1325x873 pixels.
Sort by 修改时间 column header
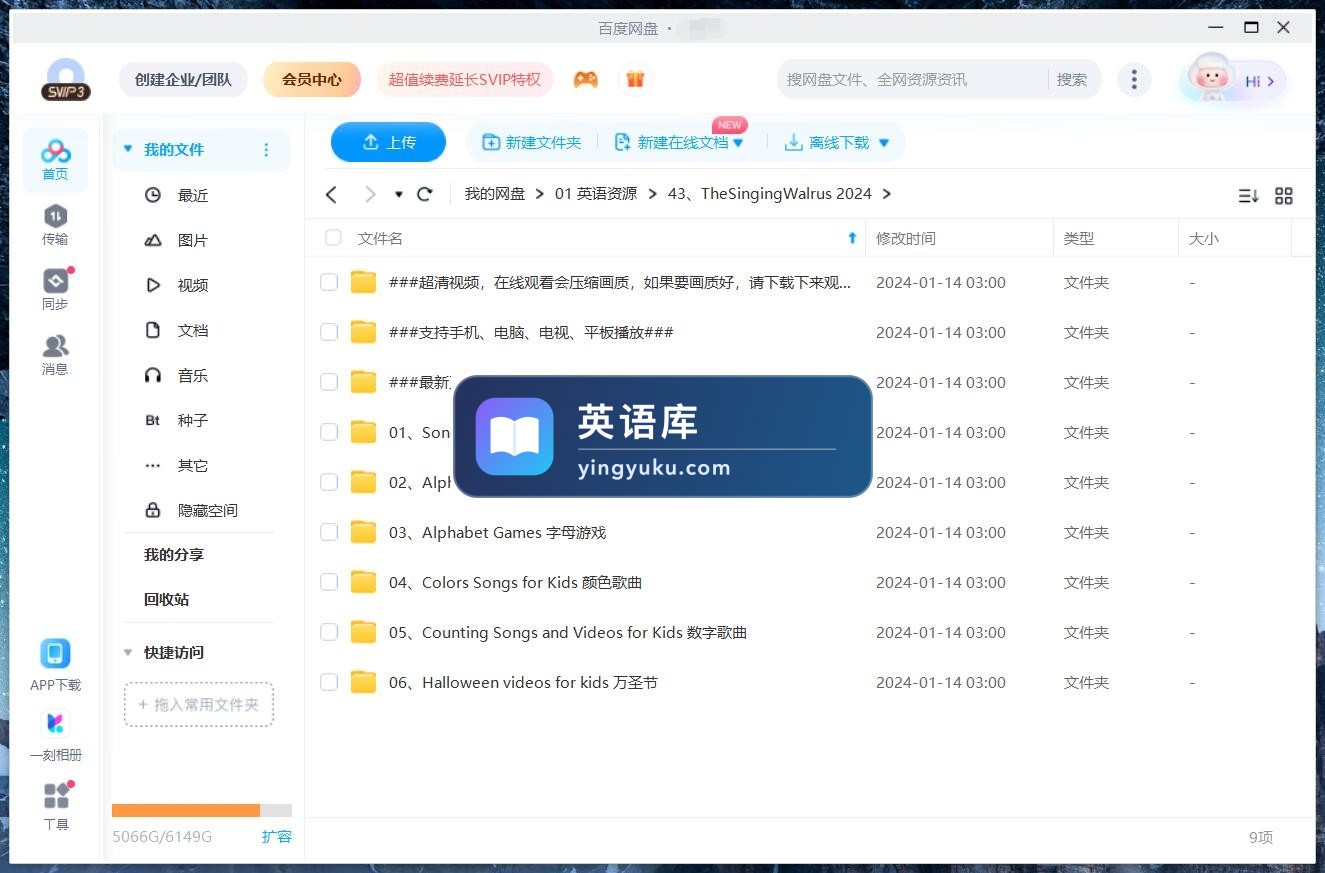(x=906, y=238)
